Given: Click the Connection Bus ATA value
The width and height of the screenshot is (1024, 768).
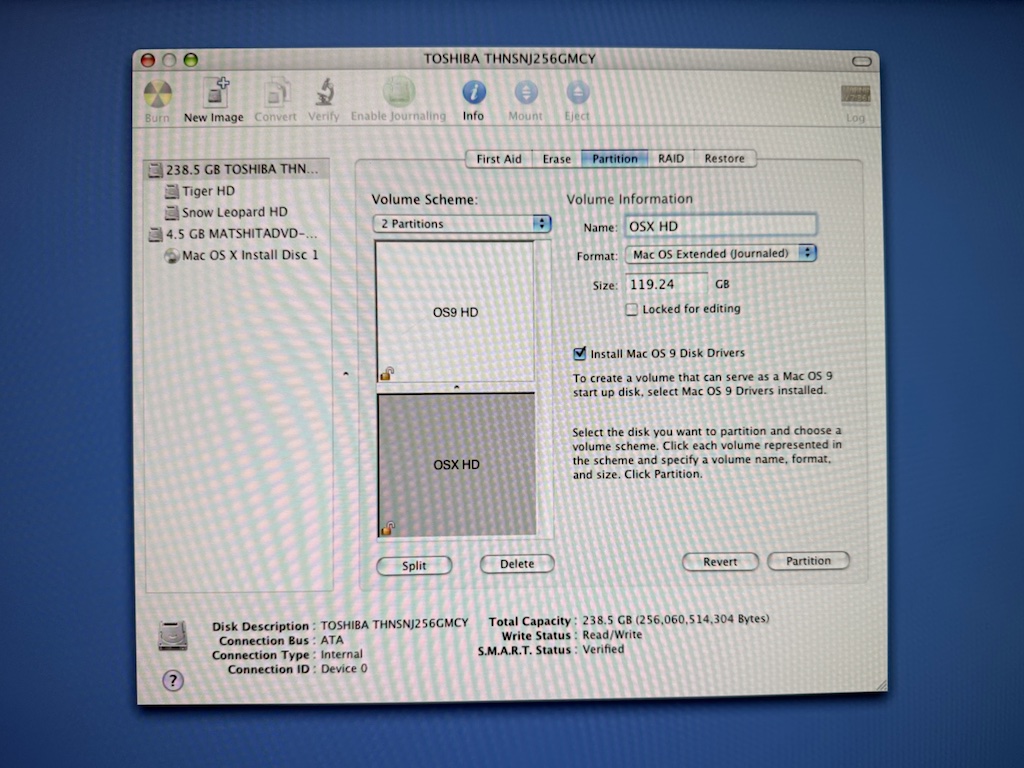Looking at the screenshot, I should click(332, 640).
